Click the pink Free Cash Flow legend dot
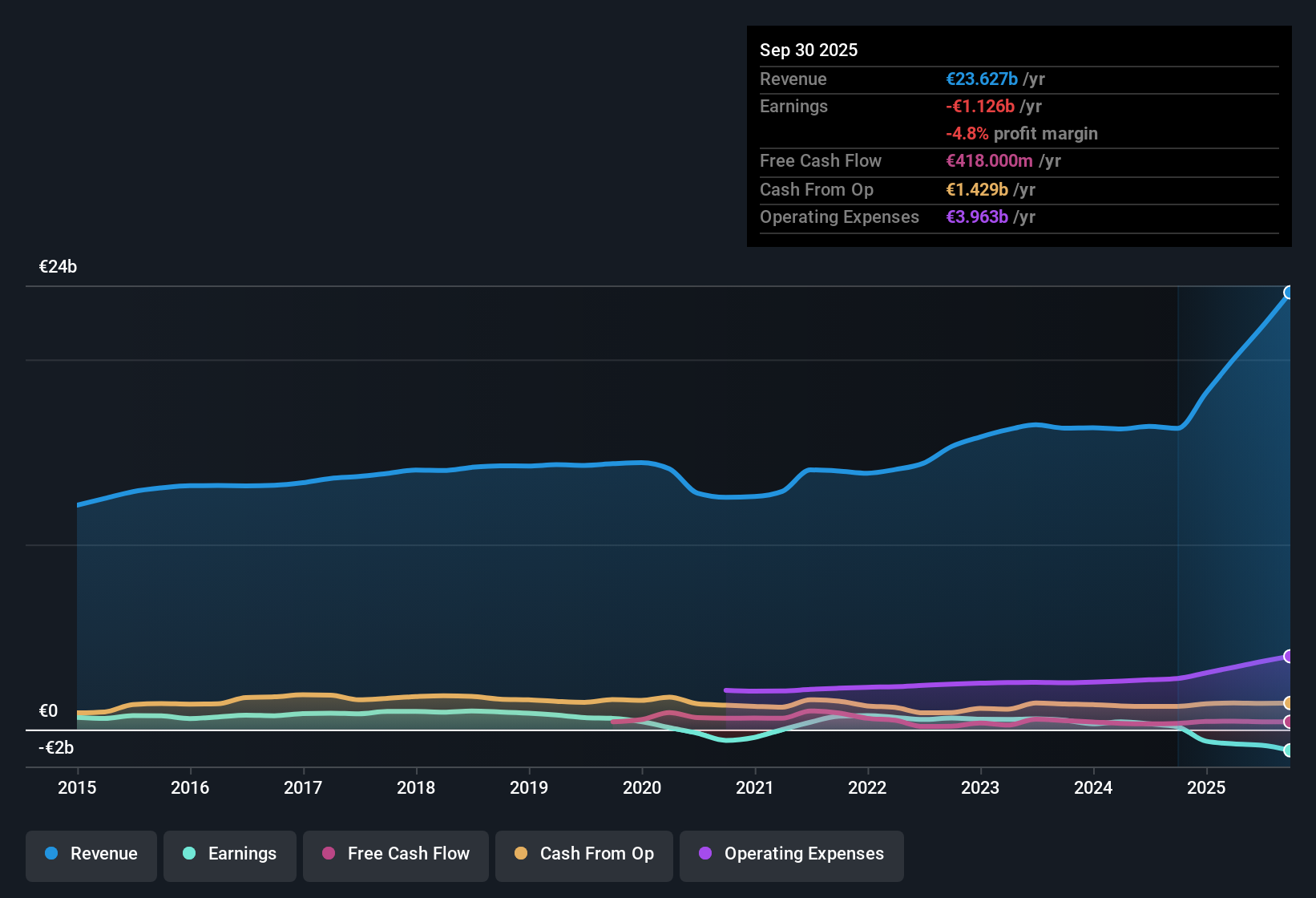The image size is (1316, 898). [x=327, y=854]
